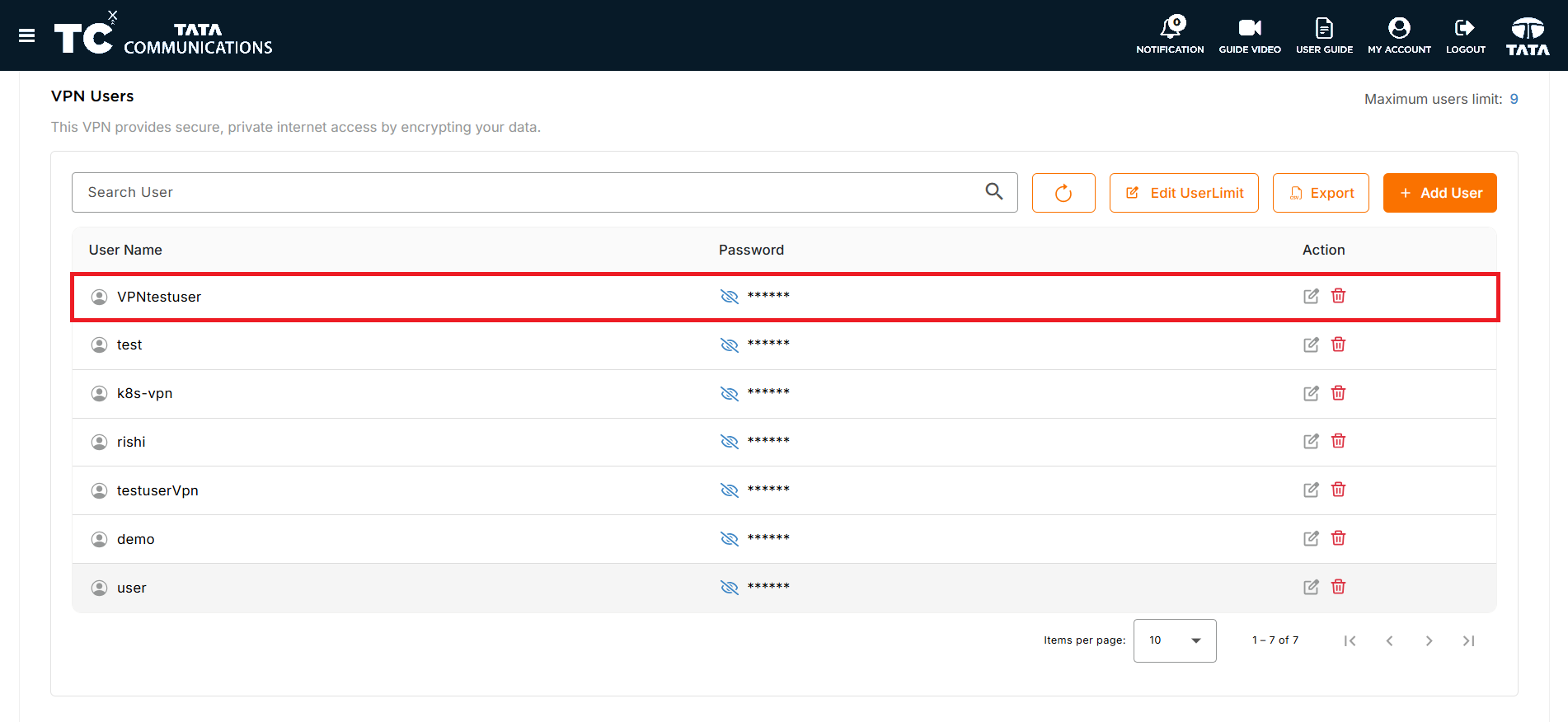Delete the user named user
The image size is (1568, 722).
[1338, 587]
